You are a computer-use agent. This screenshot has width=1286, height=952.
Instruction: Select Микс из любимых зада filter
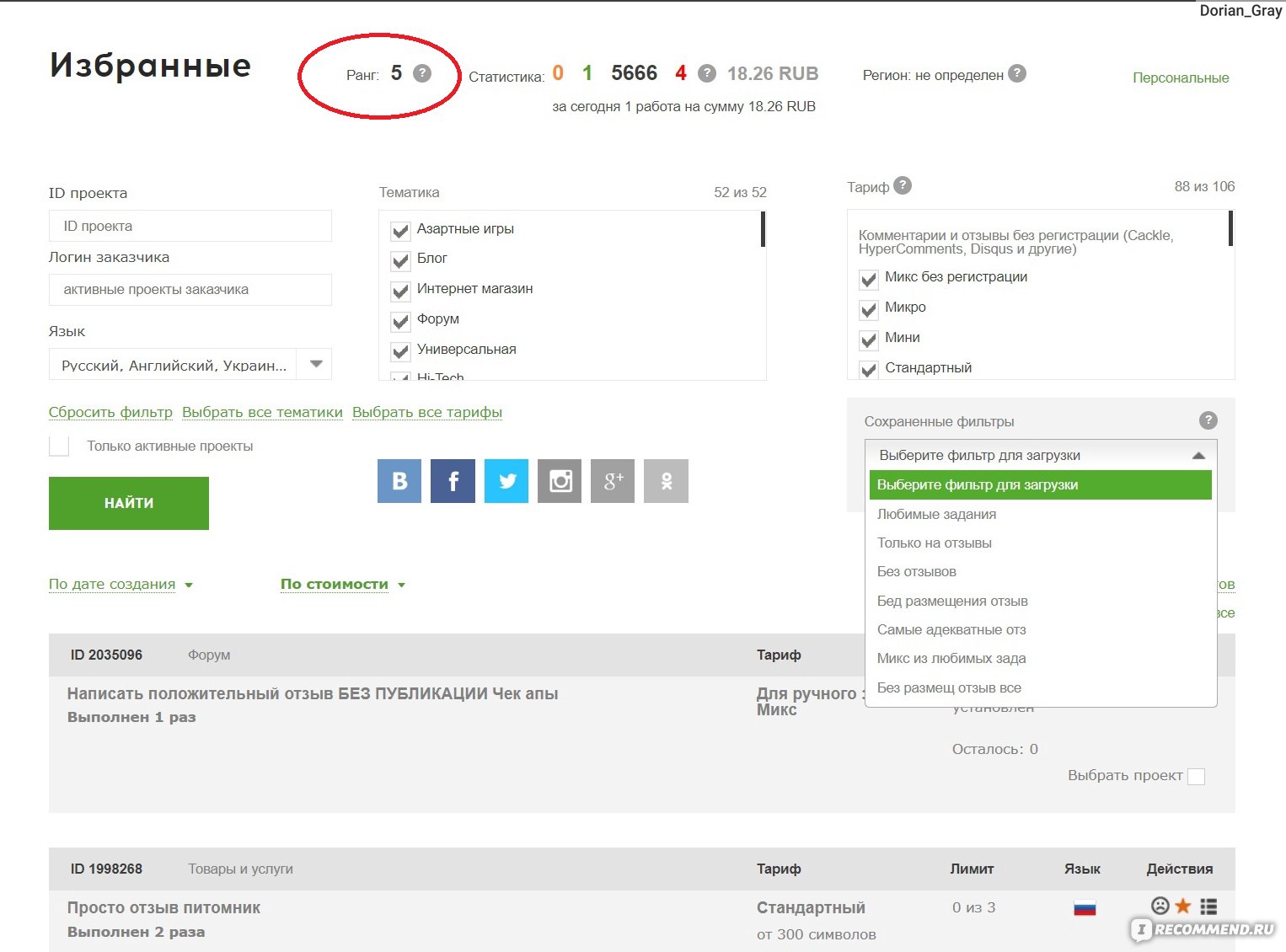point(1041,658)
